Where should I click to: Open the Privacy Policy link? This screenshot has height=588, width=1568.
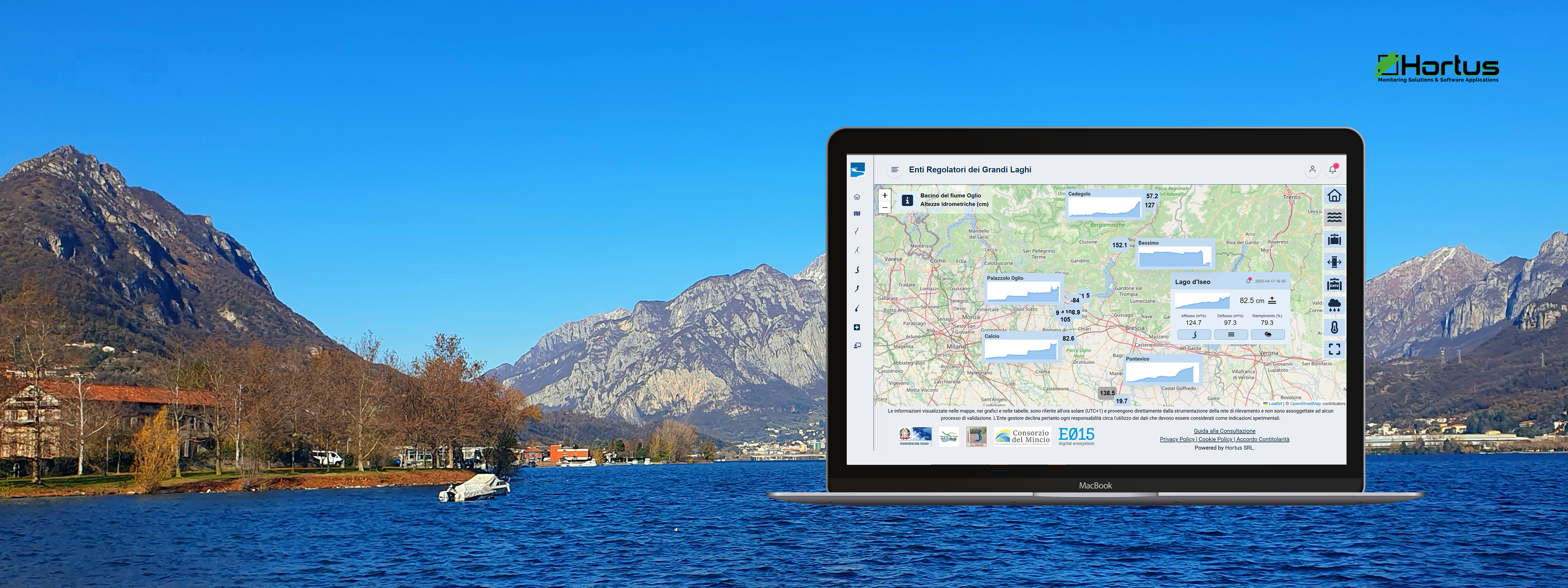1177,439
